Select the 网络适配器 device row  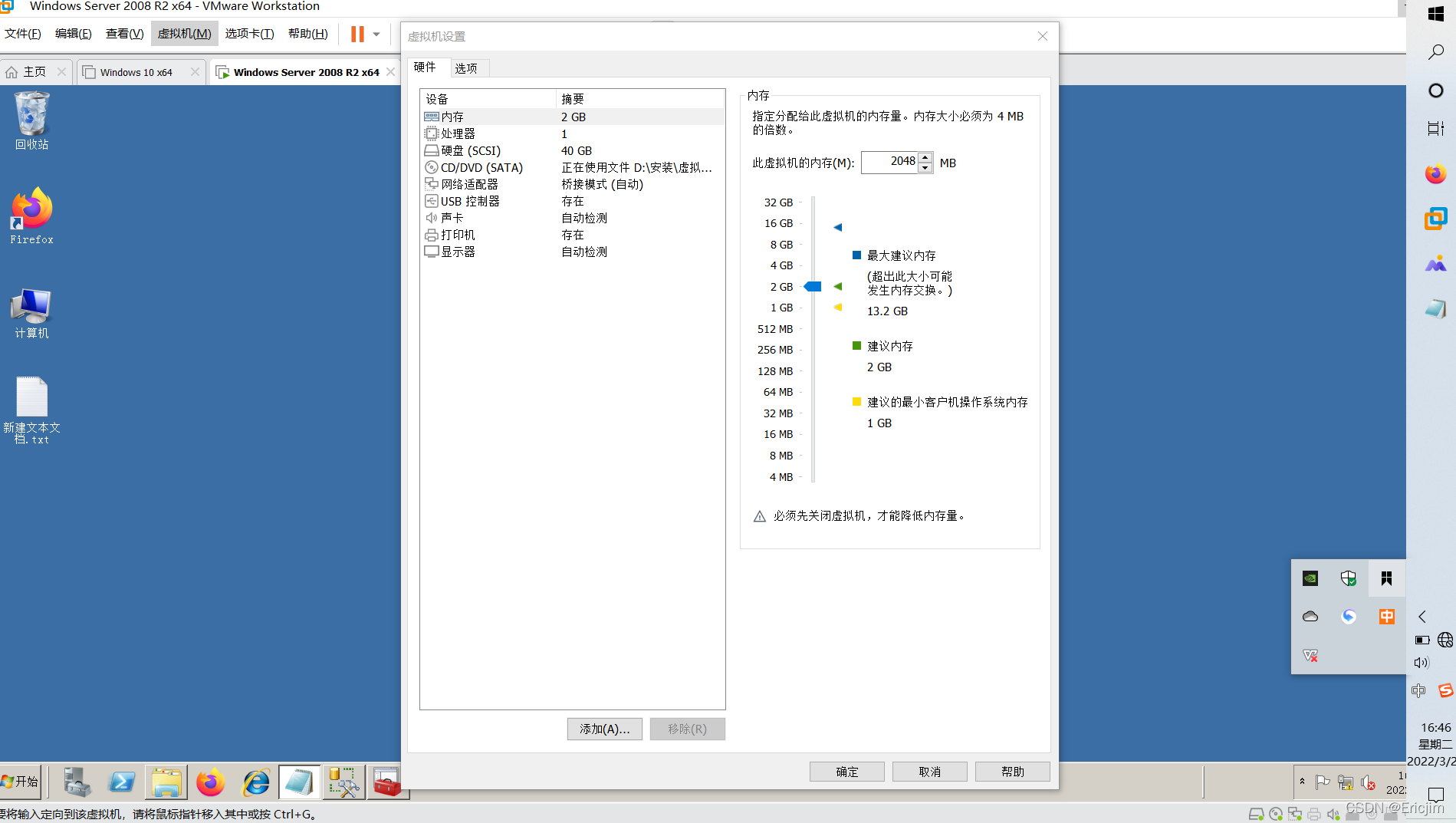pos(572,184)
